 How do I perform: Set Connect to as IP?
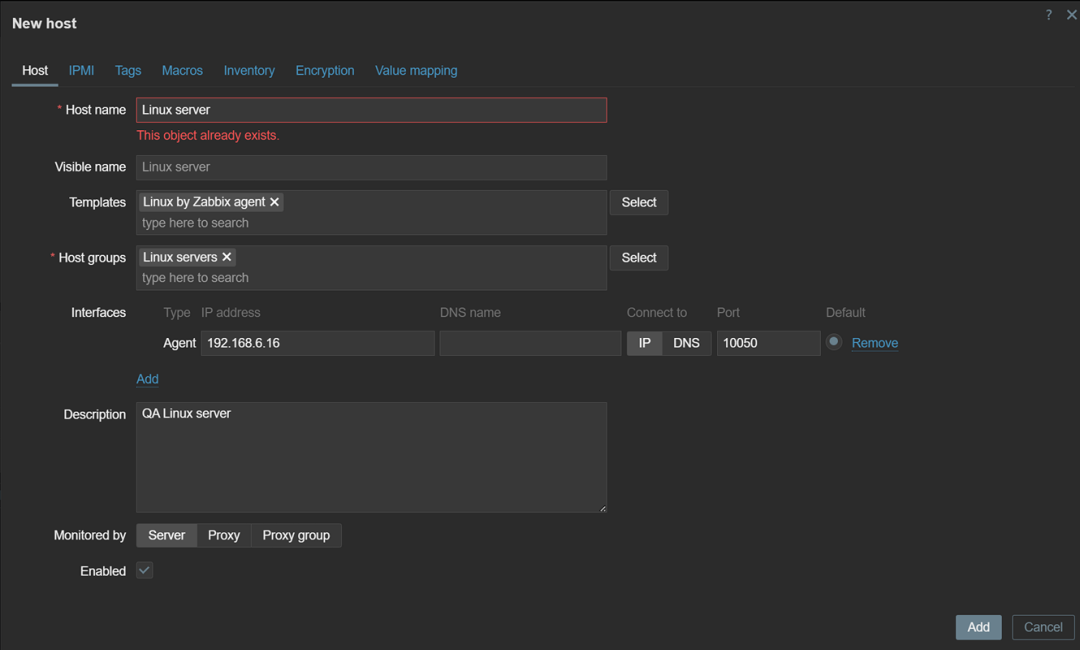coord(645,343)
